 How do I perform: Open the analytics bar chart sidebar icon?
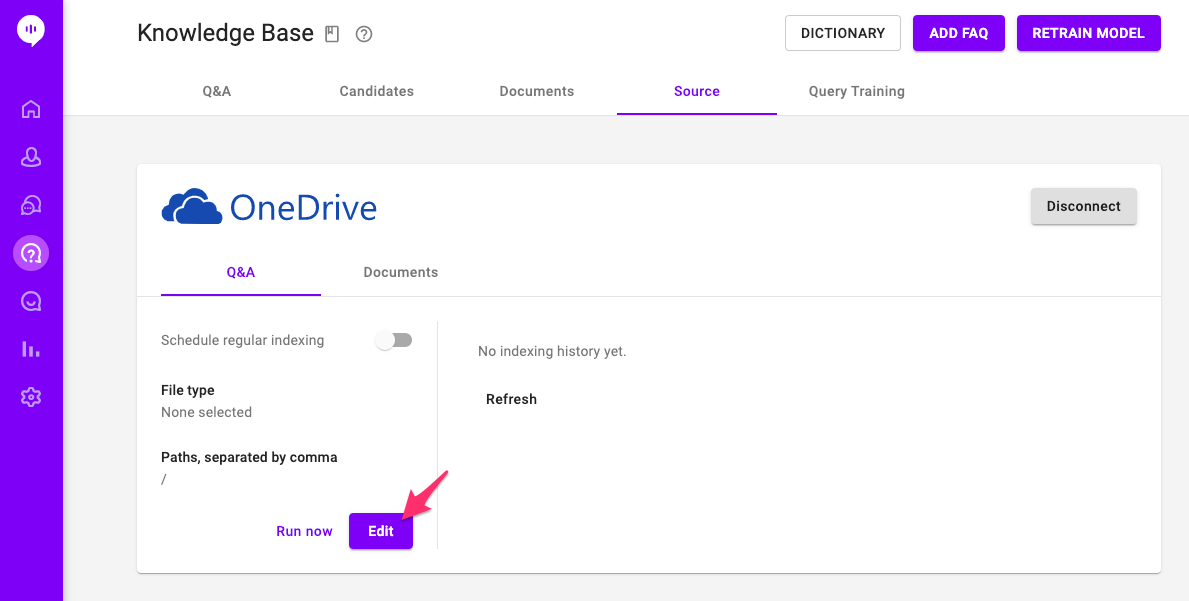pos(31,349)
